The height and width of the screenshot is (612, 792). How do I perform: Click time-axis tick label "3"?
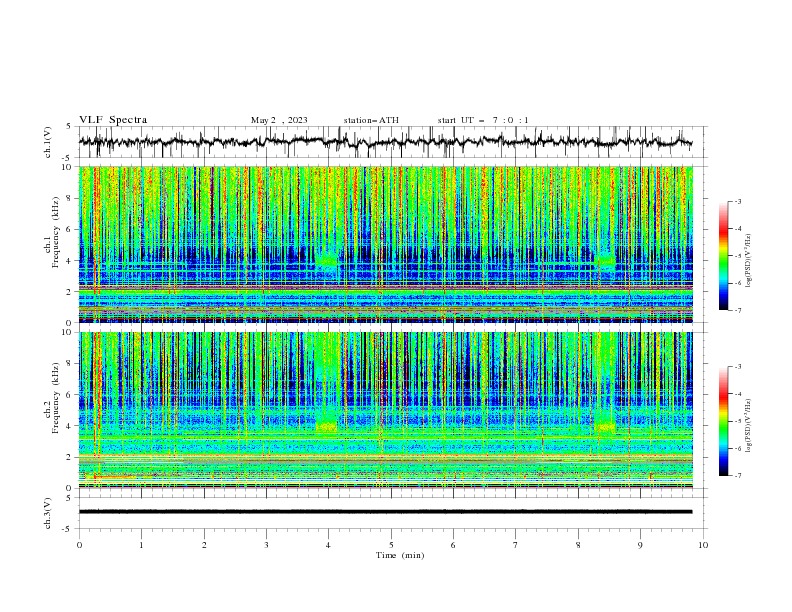point(266,545)
